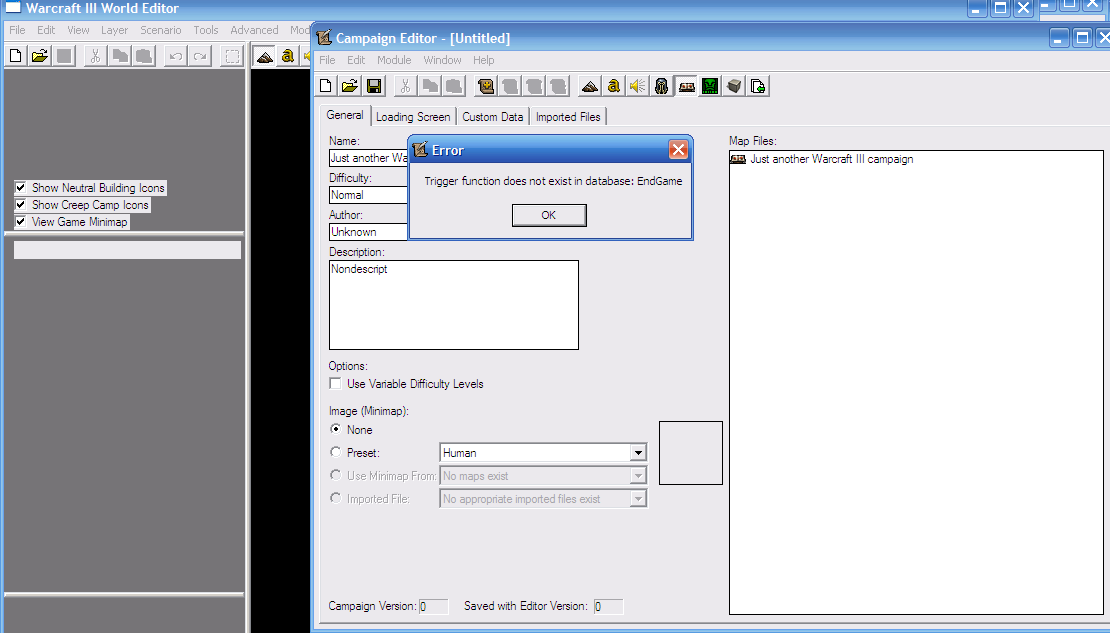This screenshot has height=633, width=1110.
Task: Open World Editor Scenario menu
Action: [x=161, y=30]
